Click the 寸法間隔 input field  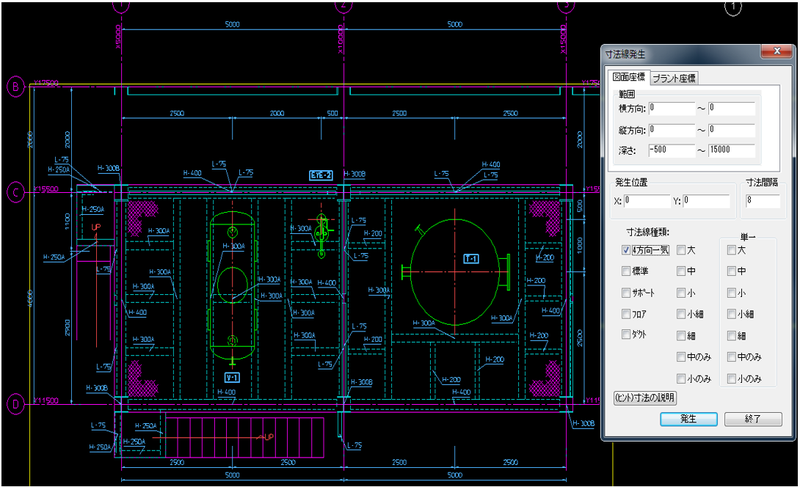(x=763, y=201)
